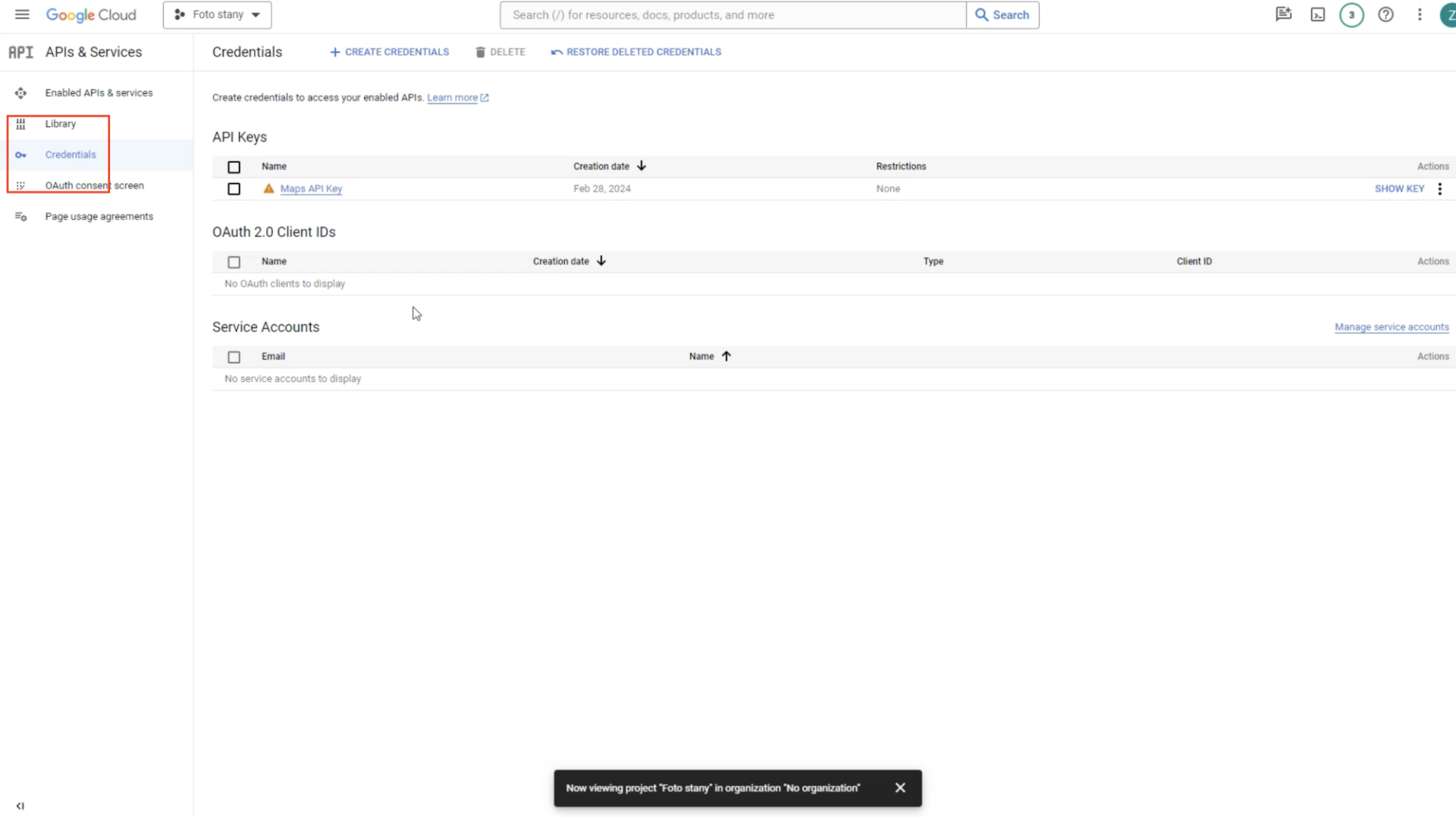This screenshot has height=817, width=1456.
Task: Click the search input field
Action: coord(733,14)
